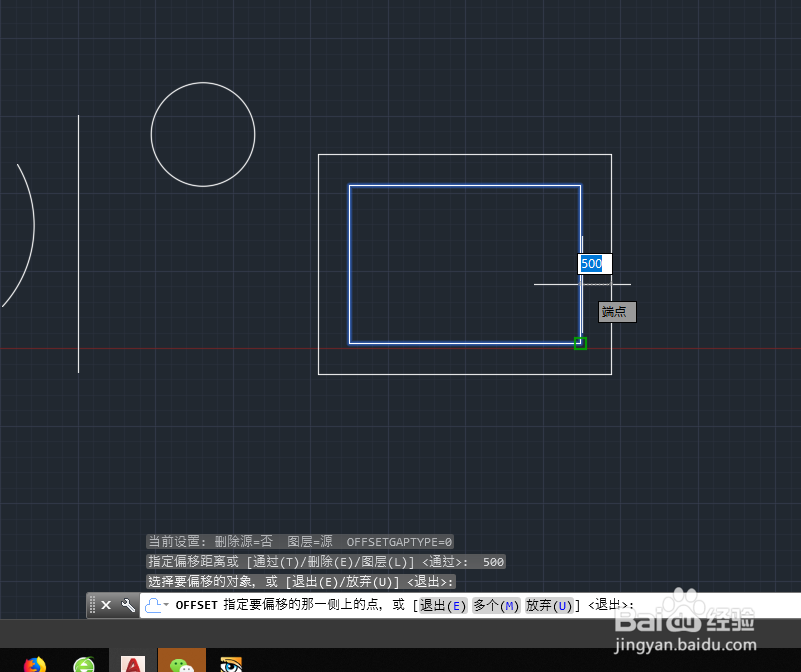
Task: Choose the 退出(E) option in the command prompt
Action: pyautogui.click(x=442, y=606)
